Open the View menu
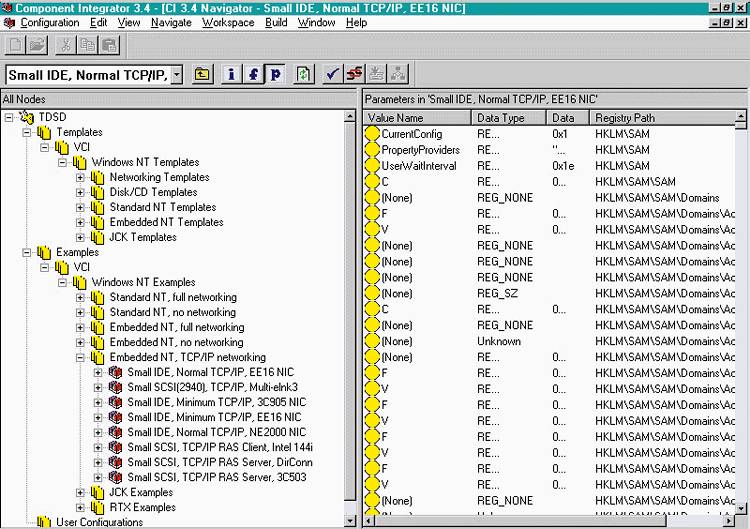Viewport: 750px width, 529px height. point(129,22)
